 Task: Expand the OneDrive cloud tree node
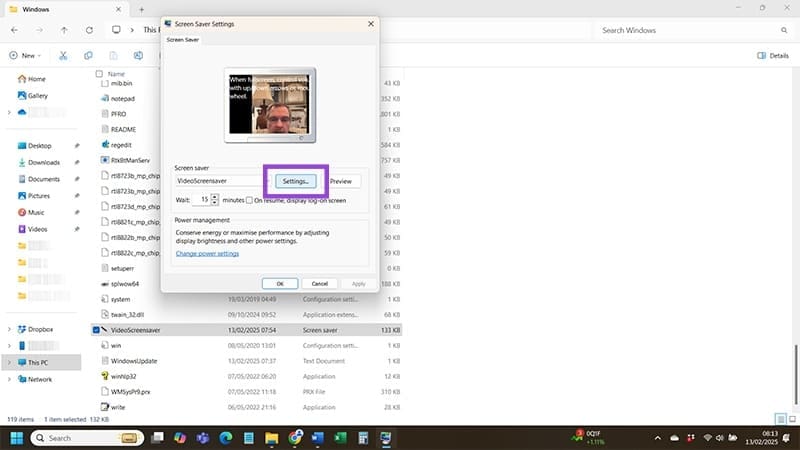(9, 112)
